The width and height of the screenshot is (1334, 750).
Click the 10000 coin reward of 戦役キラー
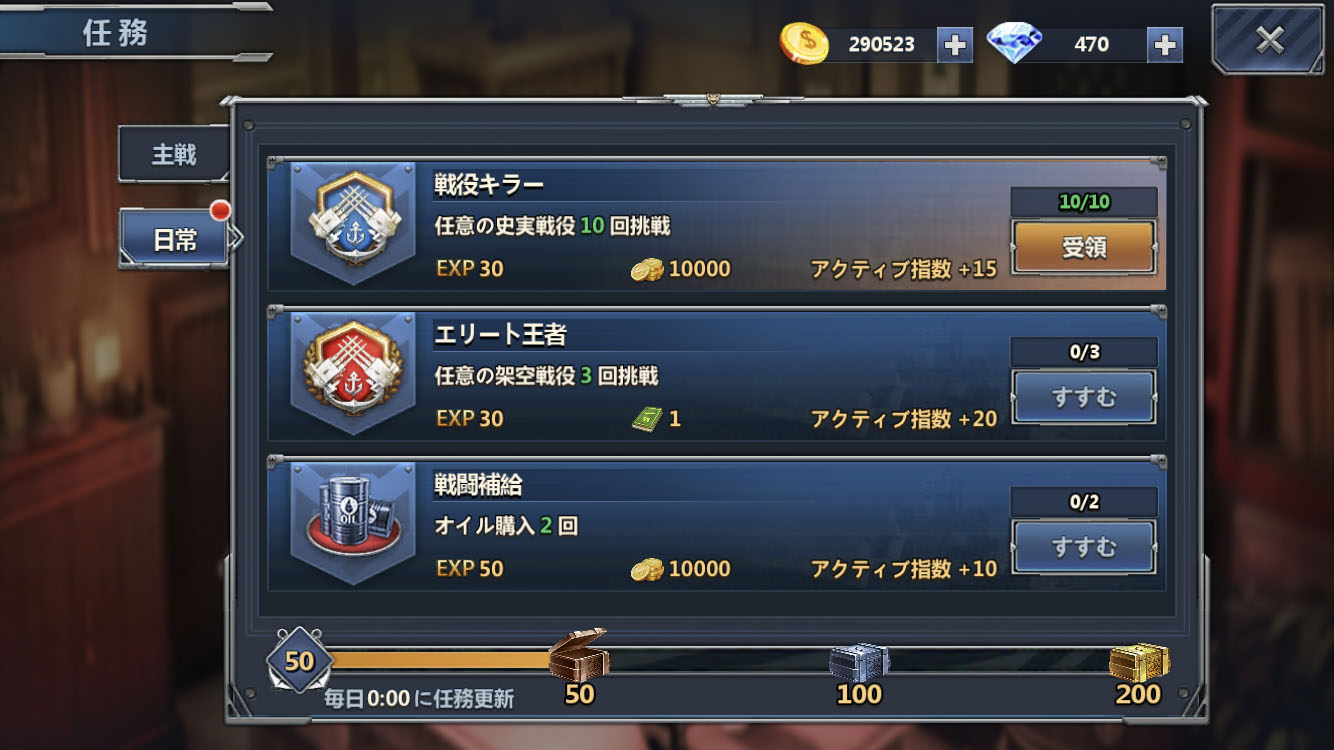681,269
